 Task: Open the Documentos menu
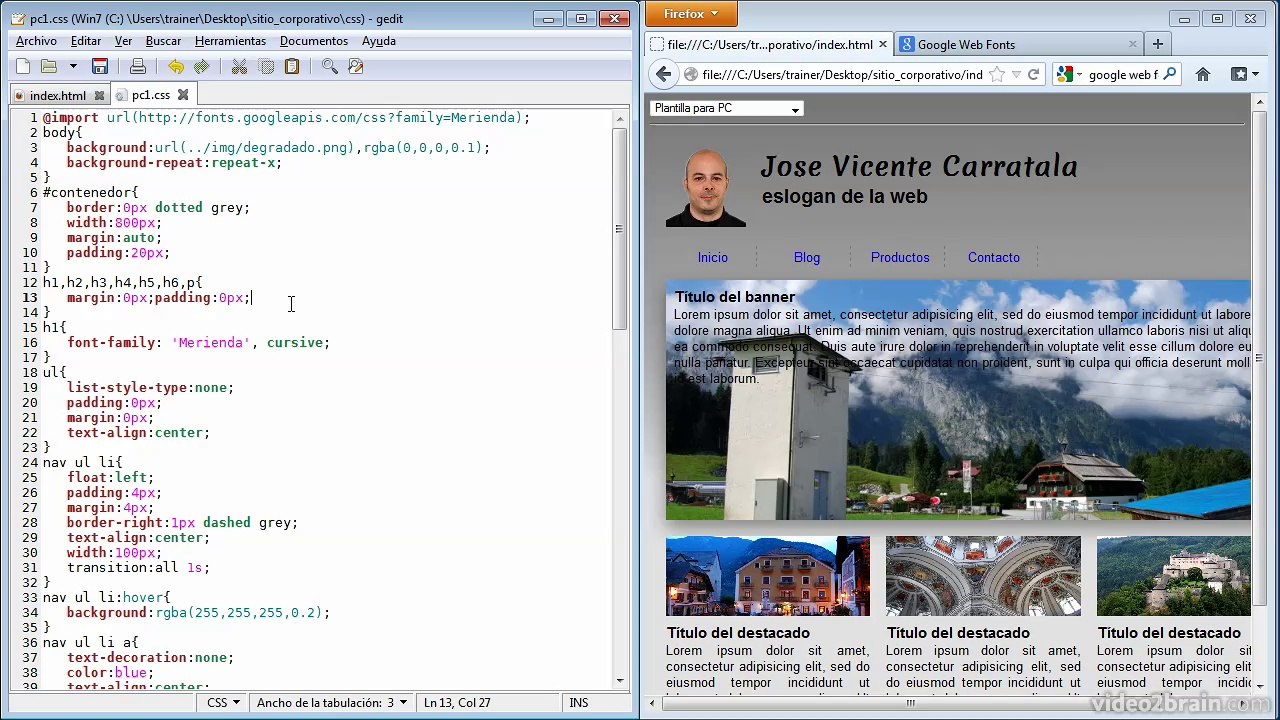pos(314,41)
